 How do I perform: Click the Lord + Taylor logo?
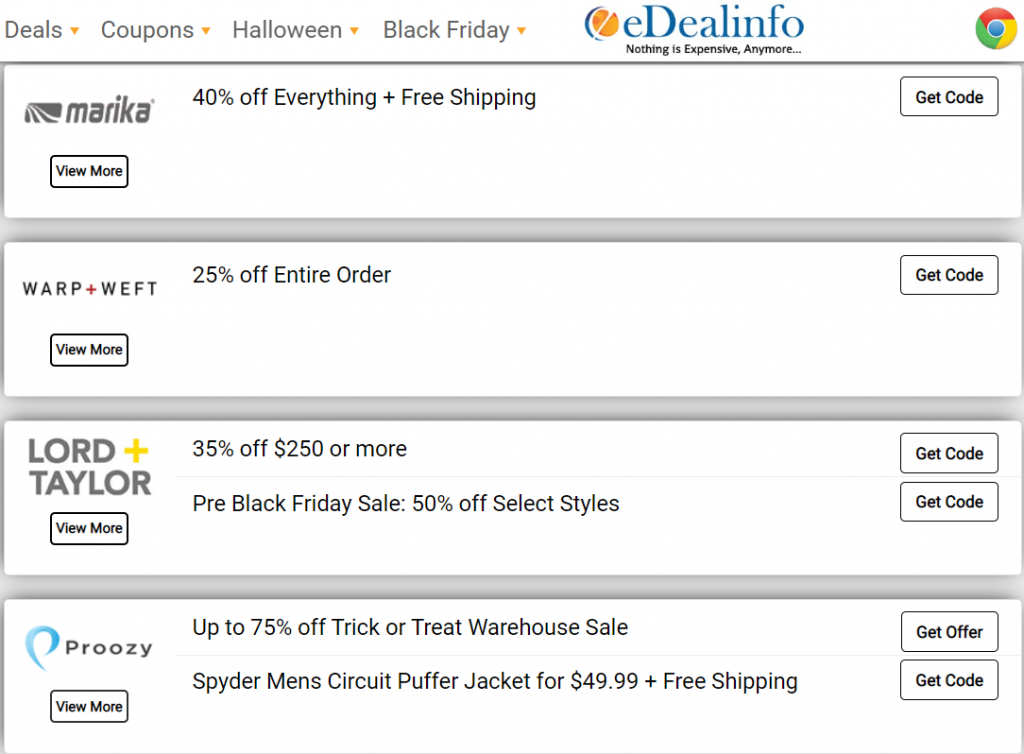89,467
